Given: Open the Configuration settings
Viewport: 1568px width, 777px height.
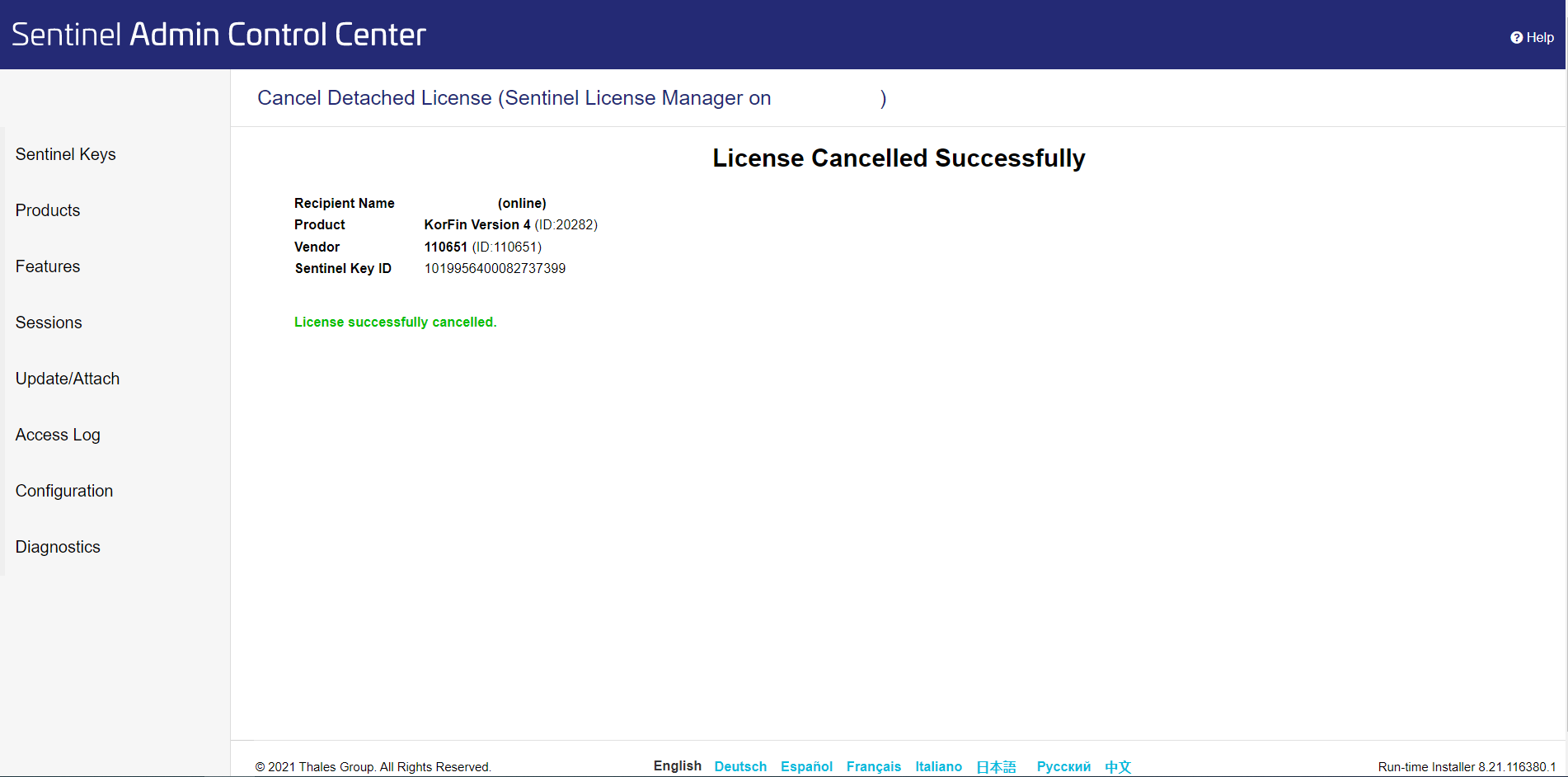Looking at the screenshot, I should (x=64, y=491).
